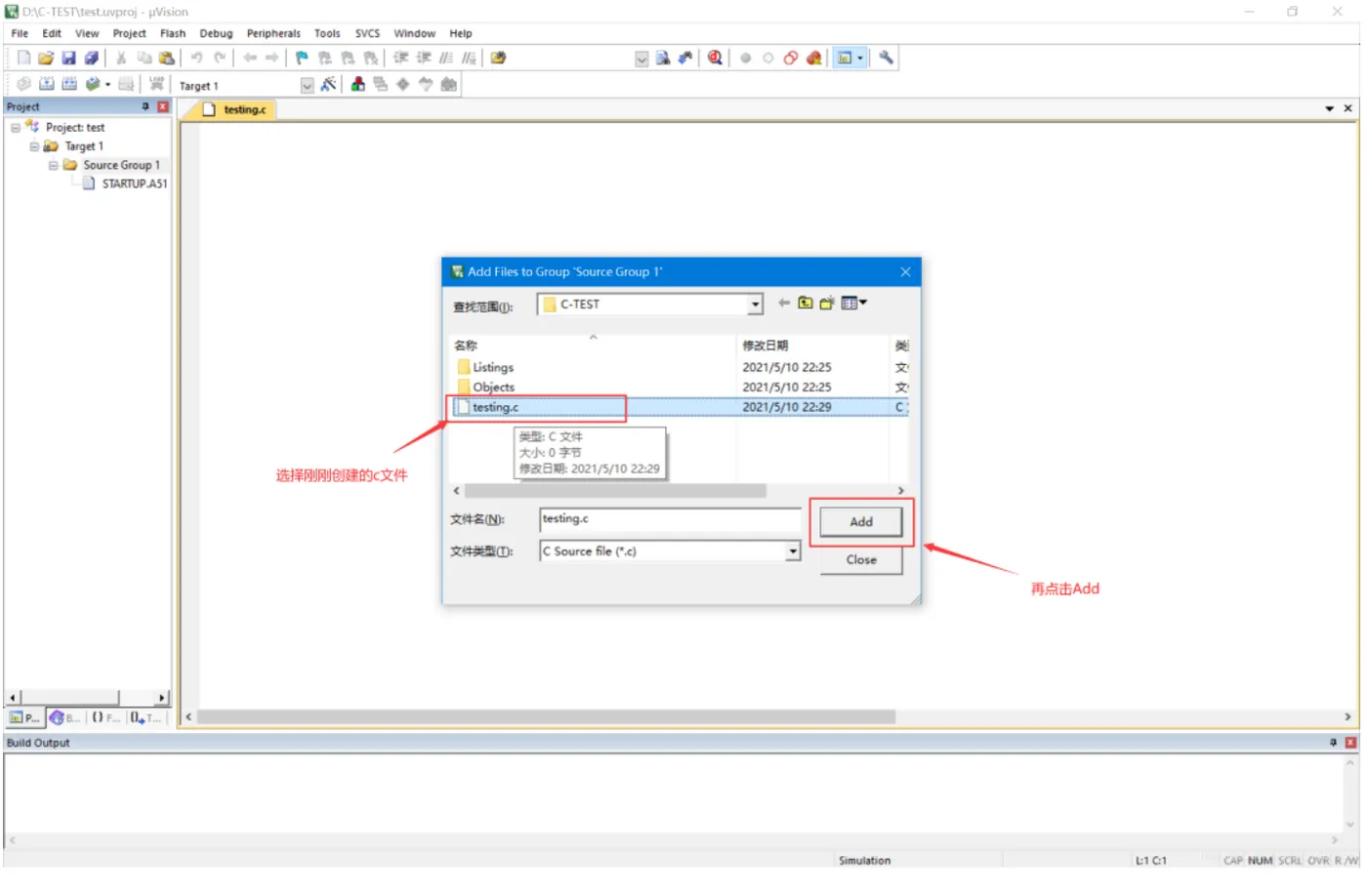Collapse the Target 1 tree node
The image size is (1367, 896).
[34, 146]
